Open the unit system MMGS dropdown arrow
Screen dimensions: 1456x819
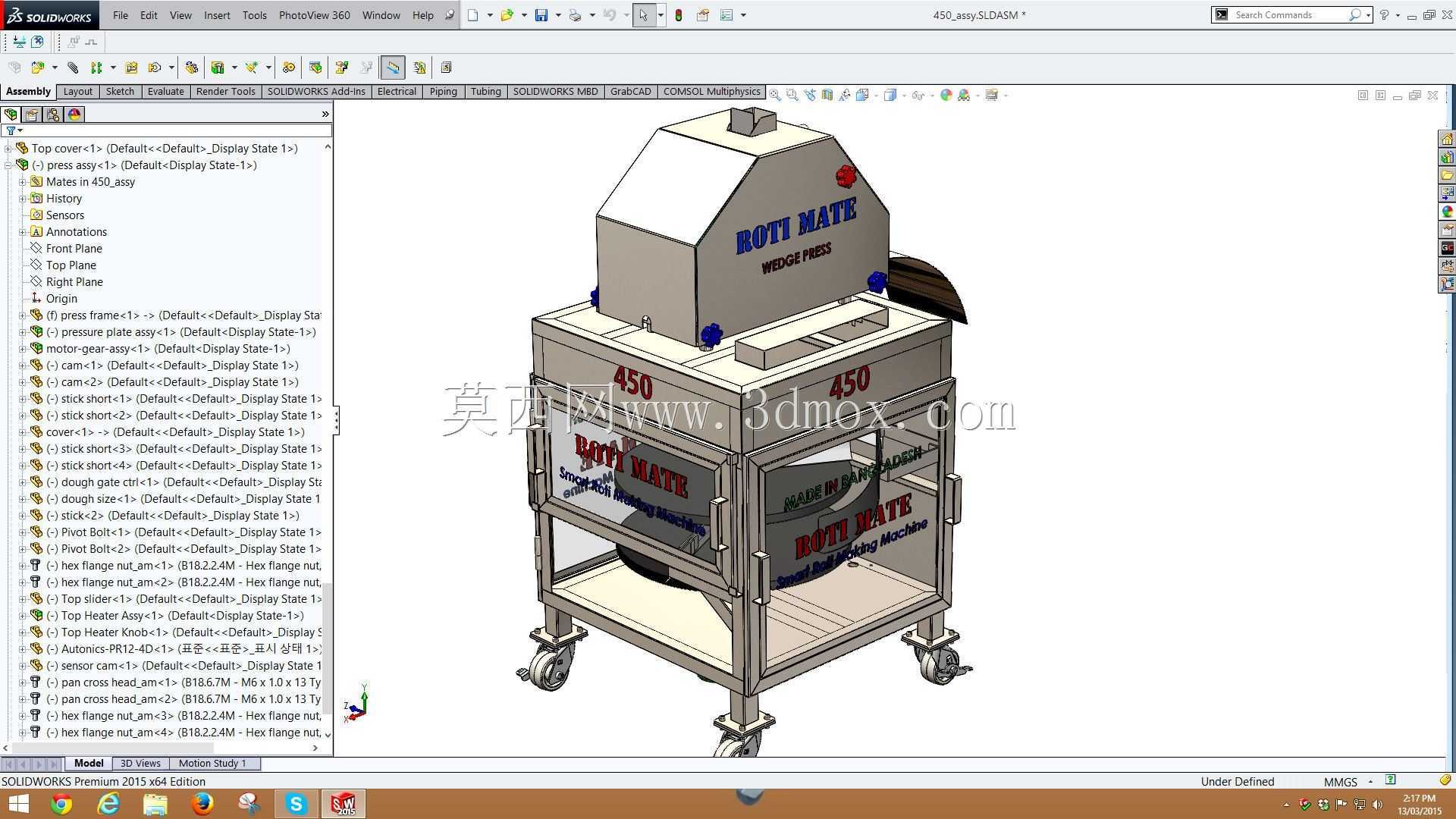coord(1370,781)
